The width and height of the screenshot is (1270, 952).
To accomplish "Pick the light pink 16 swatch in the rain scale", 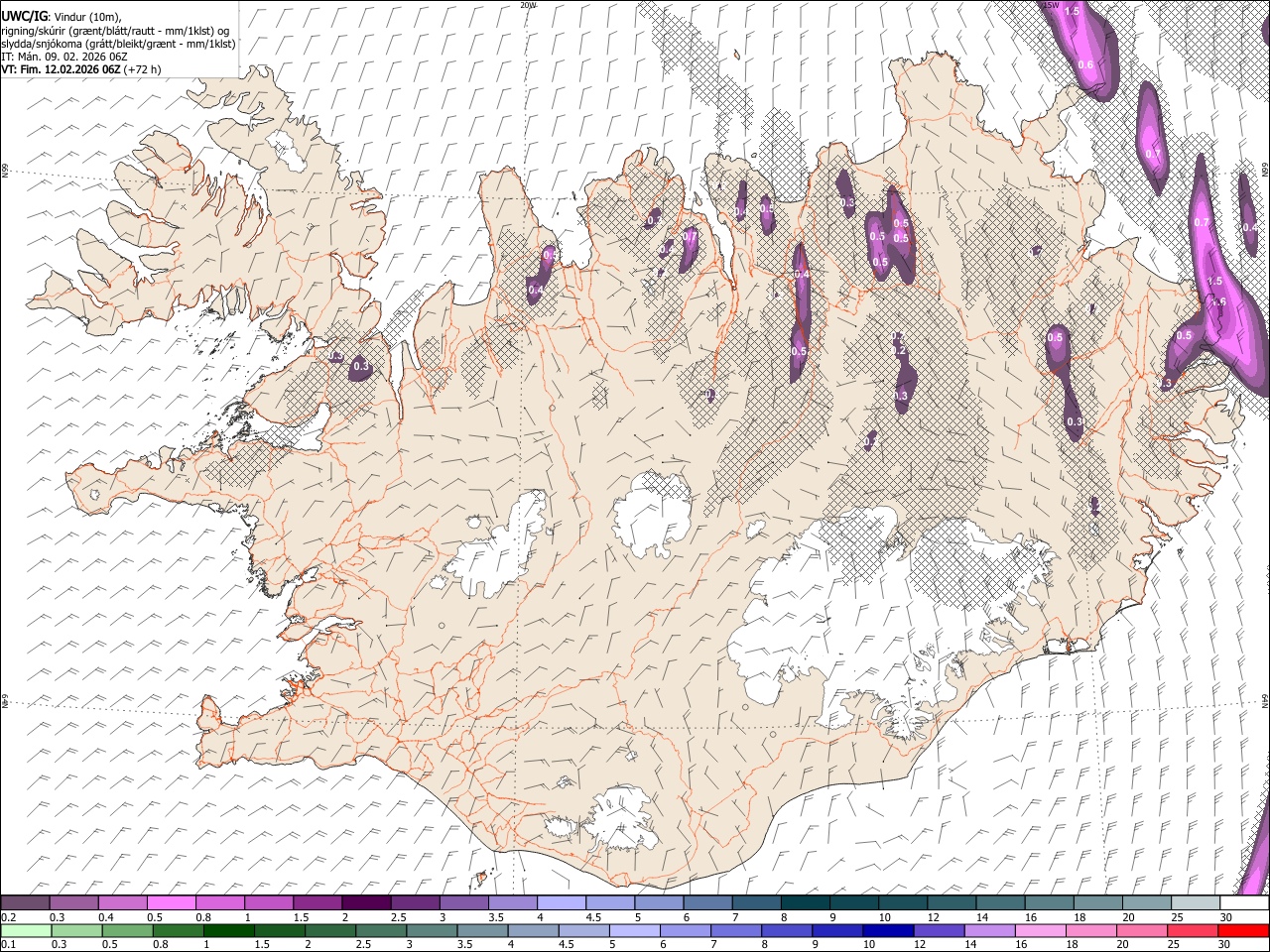I will tap(1041, 930).
